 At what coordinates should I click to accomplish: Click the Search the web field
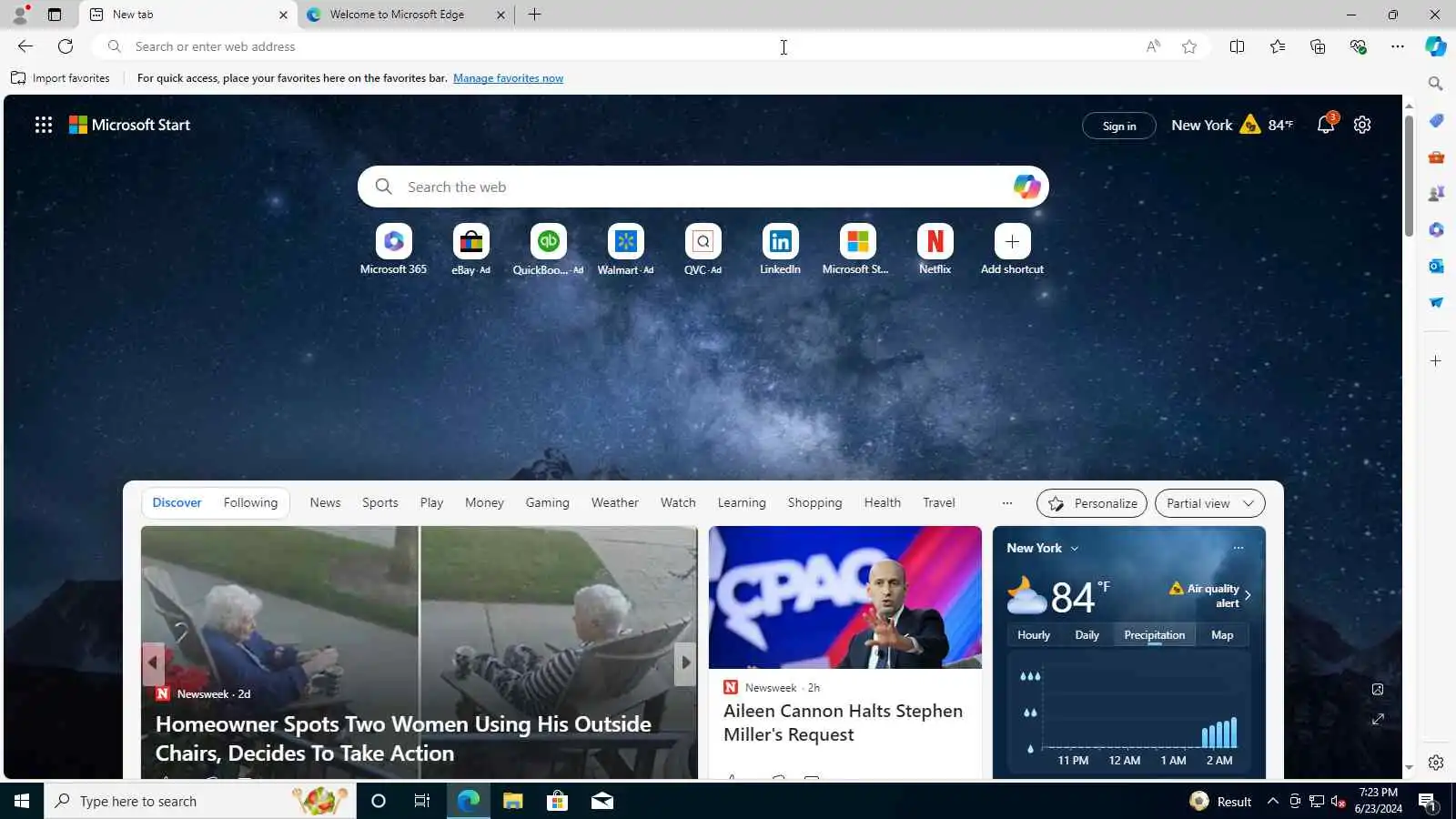click(703, 187)
